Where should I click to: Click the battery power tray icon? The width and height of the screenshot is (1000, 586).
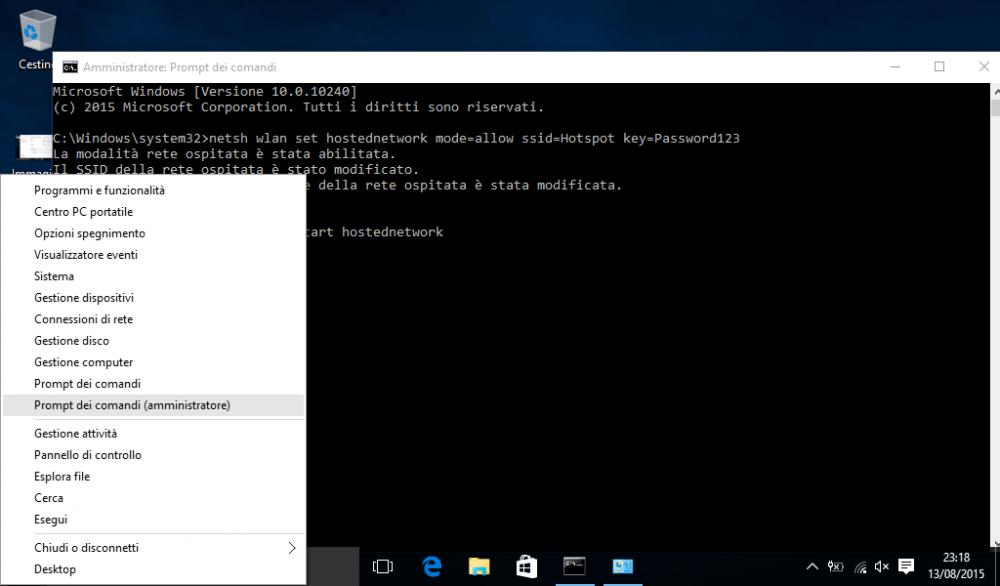837,567
